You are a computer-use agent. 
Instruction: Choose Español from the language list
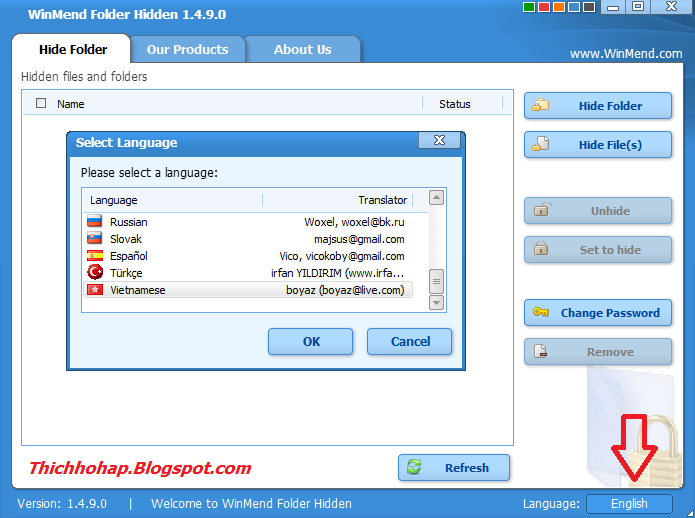248,256
